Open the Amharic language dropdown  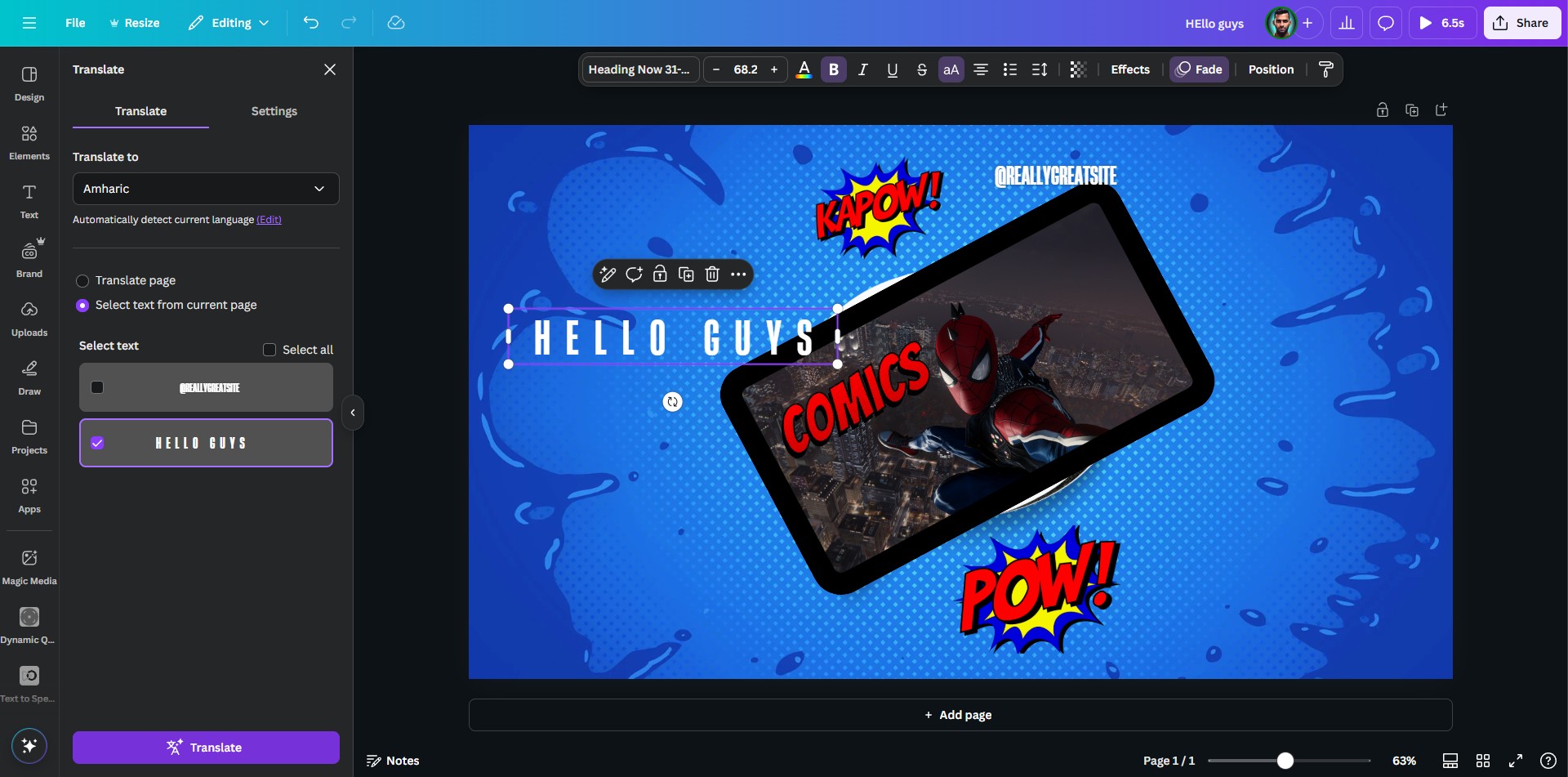[206, 189]
